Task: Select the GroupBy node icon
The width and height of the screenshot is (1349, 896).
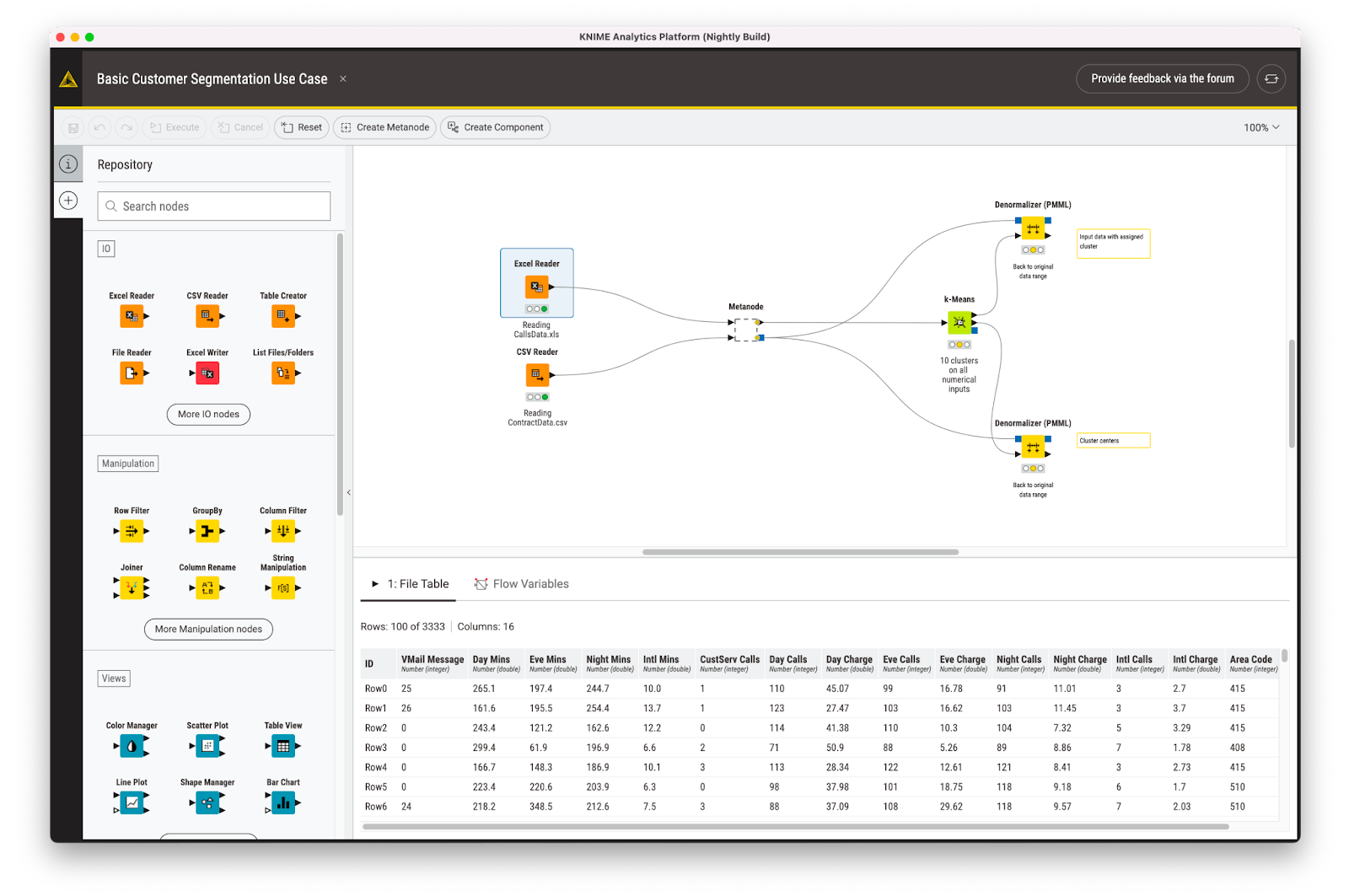Action: coord(208,531)
